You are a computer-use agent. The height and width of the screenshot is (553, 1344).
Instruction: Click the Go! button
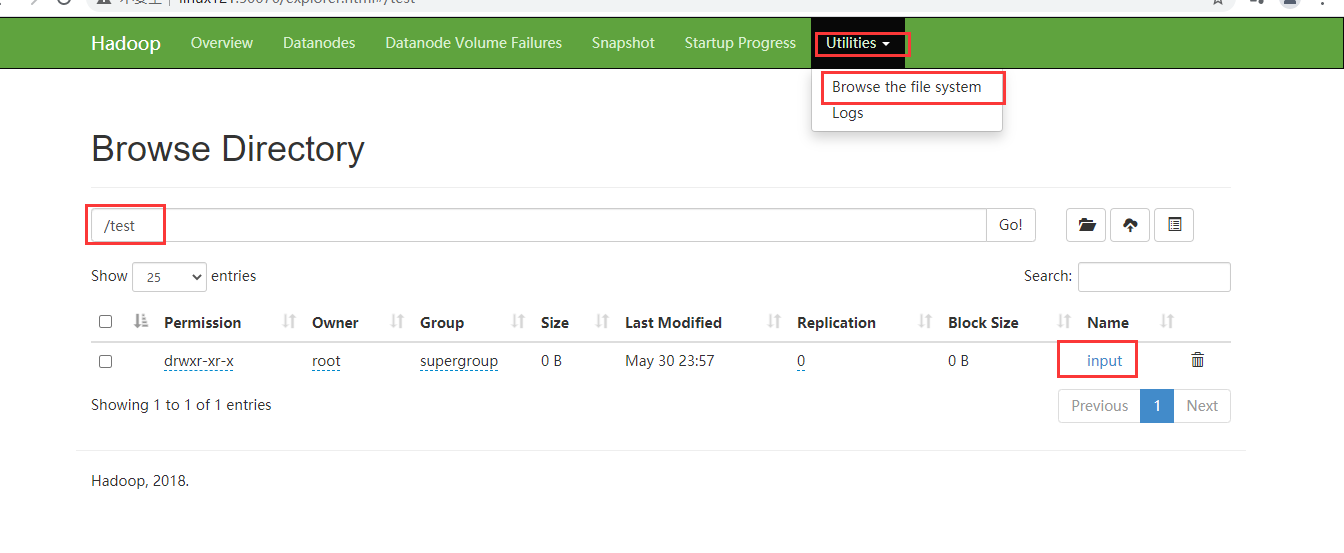(1011, 225)
